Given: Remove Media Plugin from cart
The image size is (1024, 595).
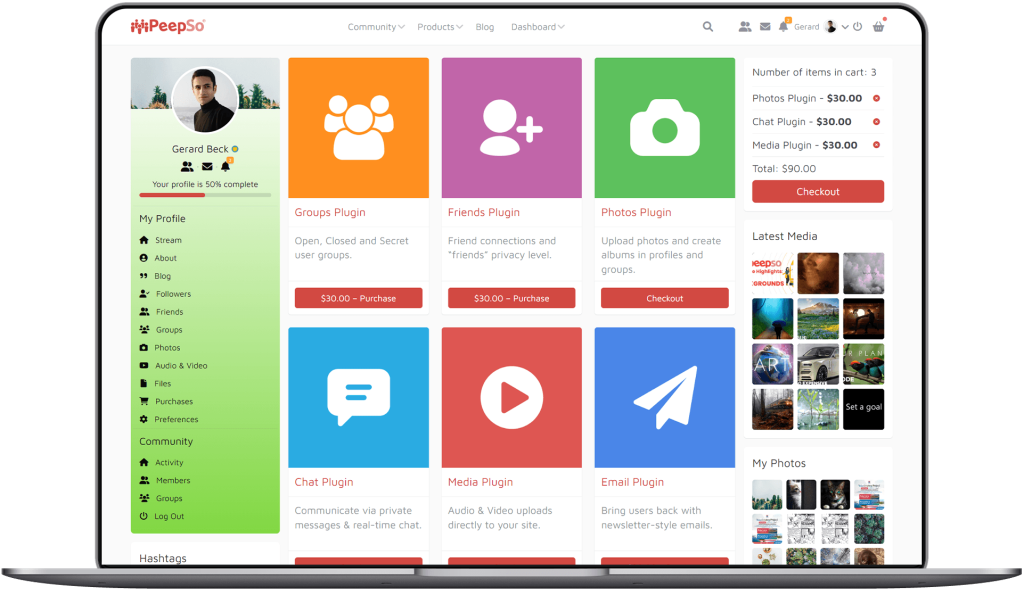Looking at the screenshot, I should (x=876, y=145).
